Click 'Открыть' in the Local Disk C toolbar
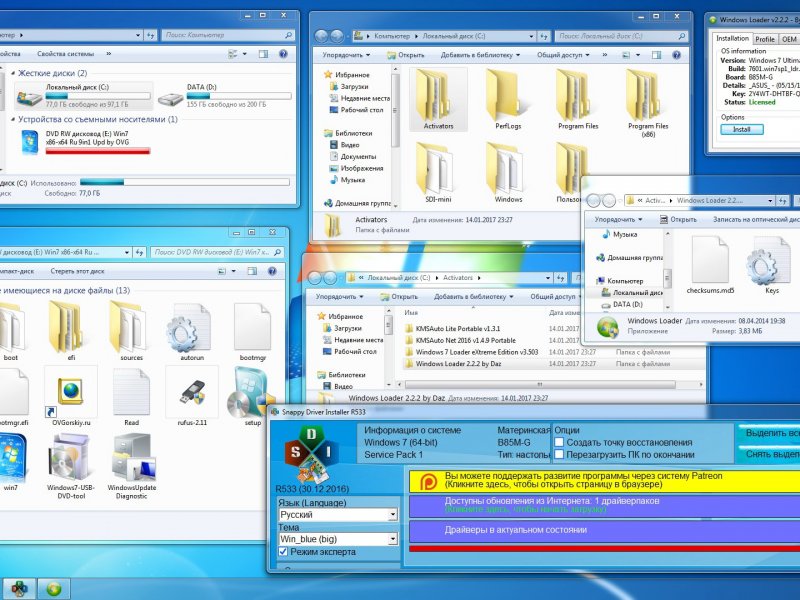800x600 pixels. (x=406, y=55)
